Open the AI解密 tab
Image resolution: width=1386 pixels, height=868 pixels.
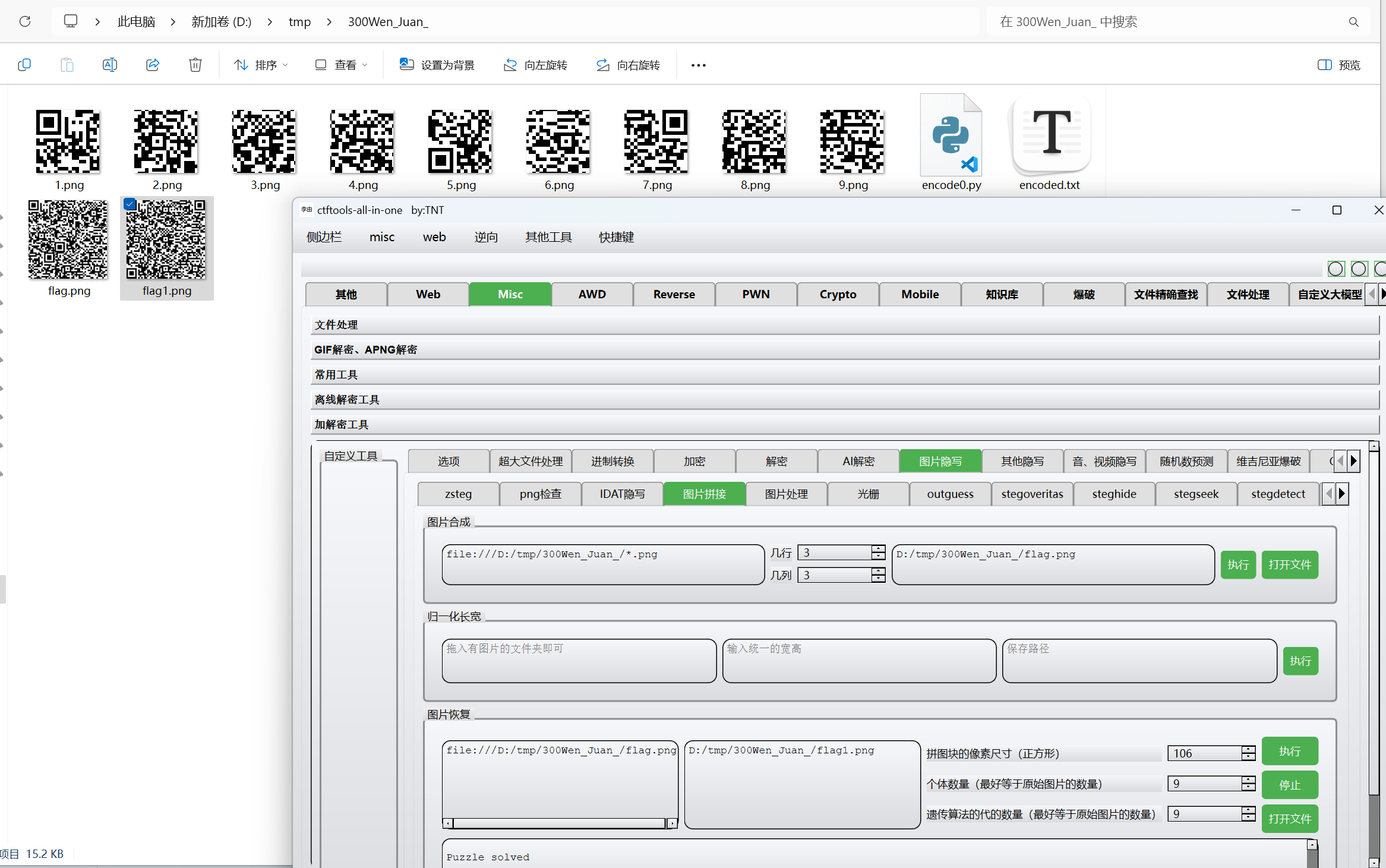(x=858, y=461)
